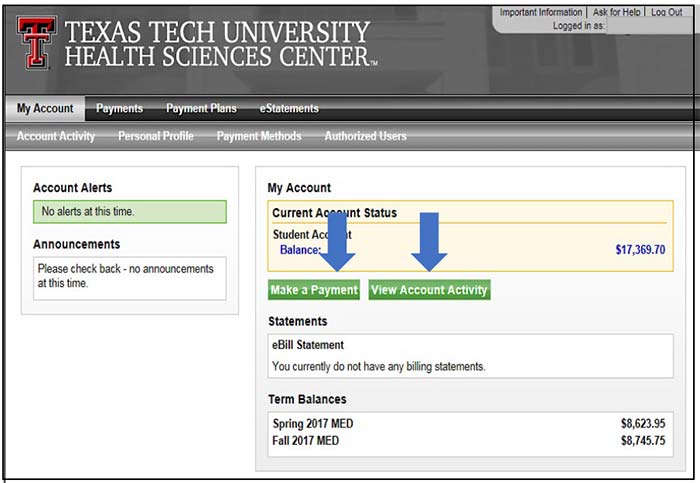Click the Texas Tech University Health Sciences Center title
Image resolution: width=700 pixels, height=483 pixels.
click(221, 44)
